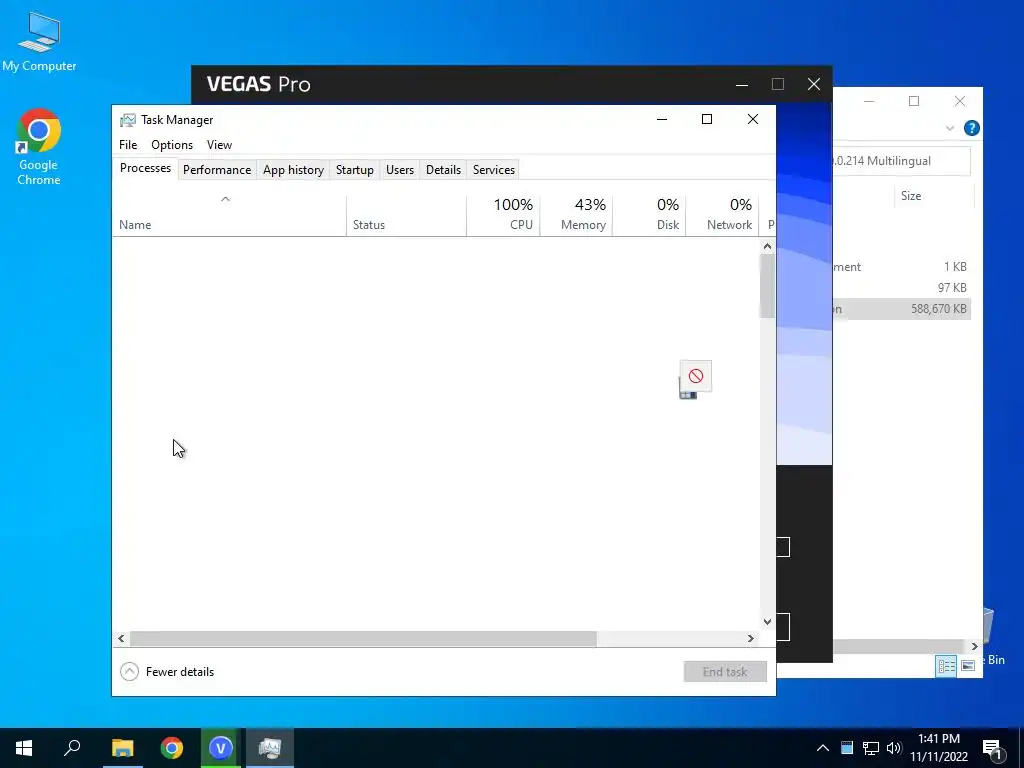Switch to the Details tab

tap(443, 170)
